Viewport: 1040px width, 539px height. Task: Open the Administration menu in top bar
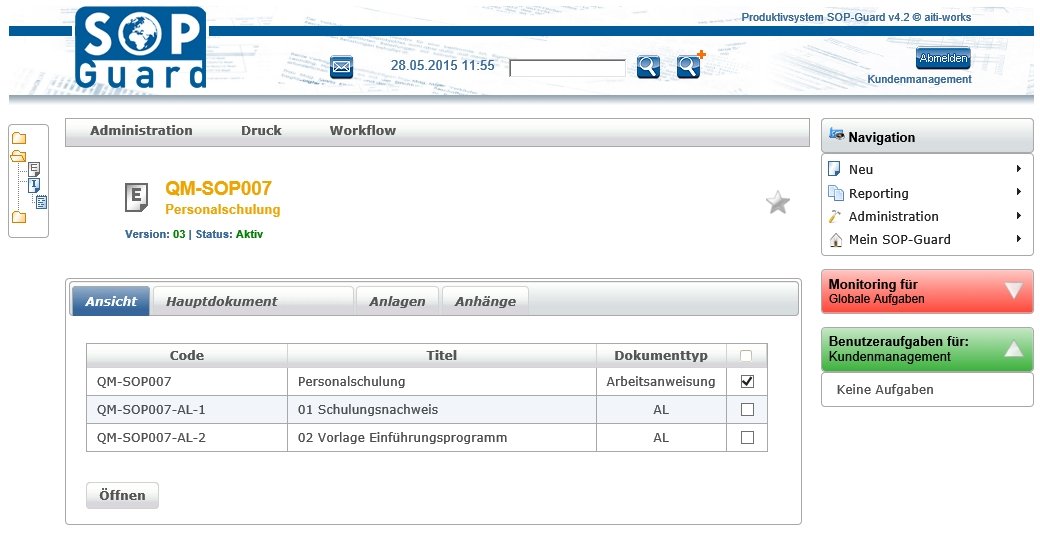141,131
